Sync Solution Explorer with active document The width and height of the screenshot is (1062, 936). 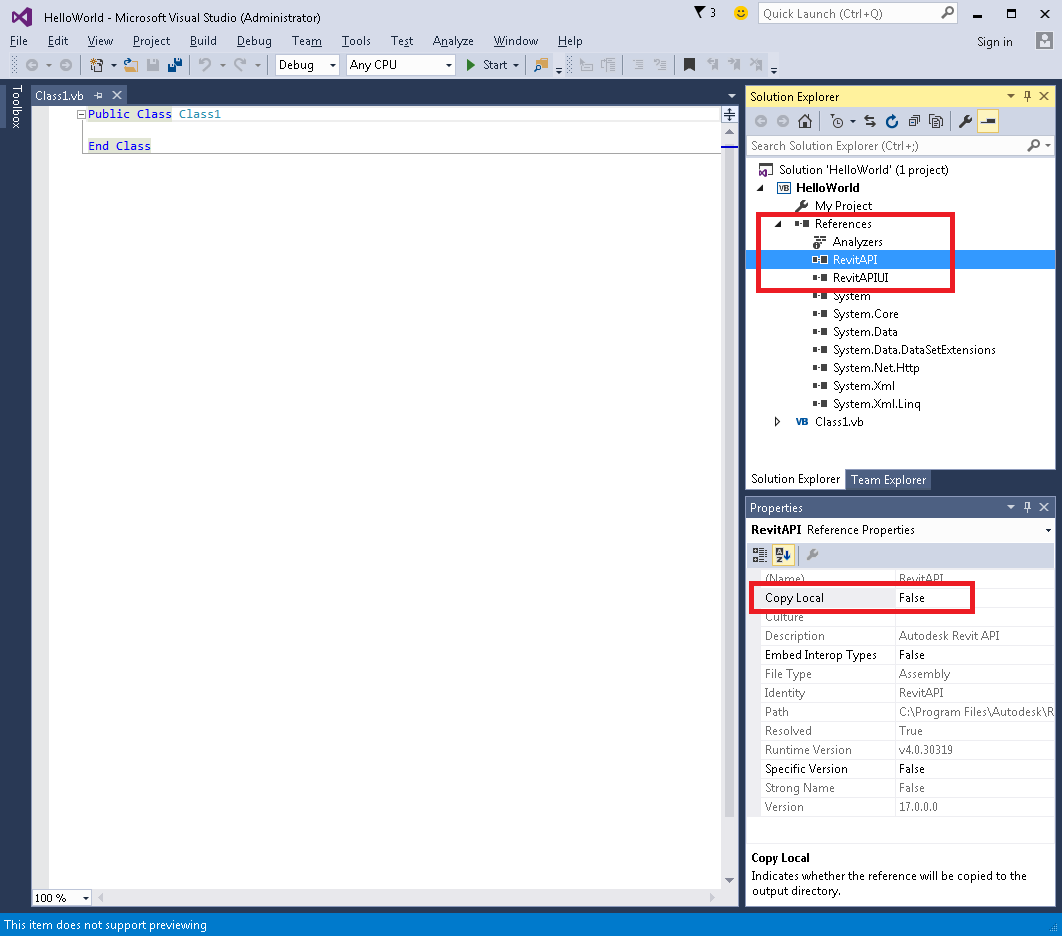pos(869,120)
